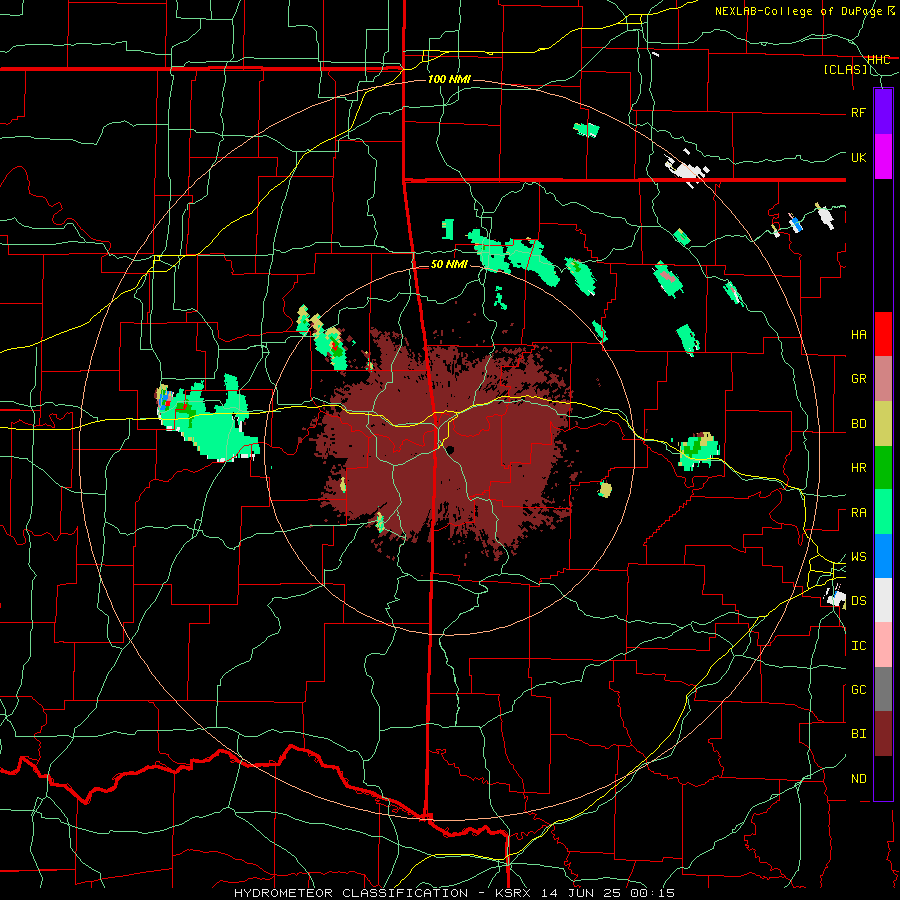Click the 50 NMI range ring label
The height and width of the screenshot is (900, 900).
[x=449, y=264]
